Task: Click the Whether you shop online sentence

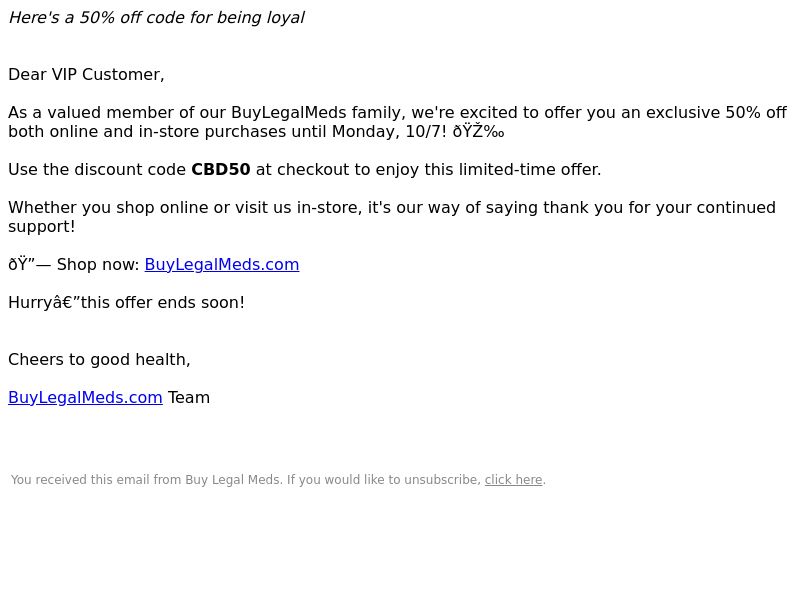Action: coord(392,217)
